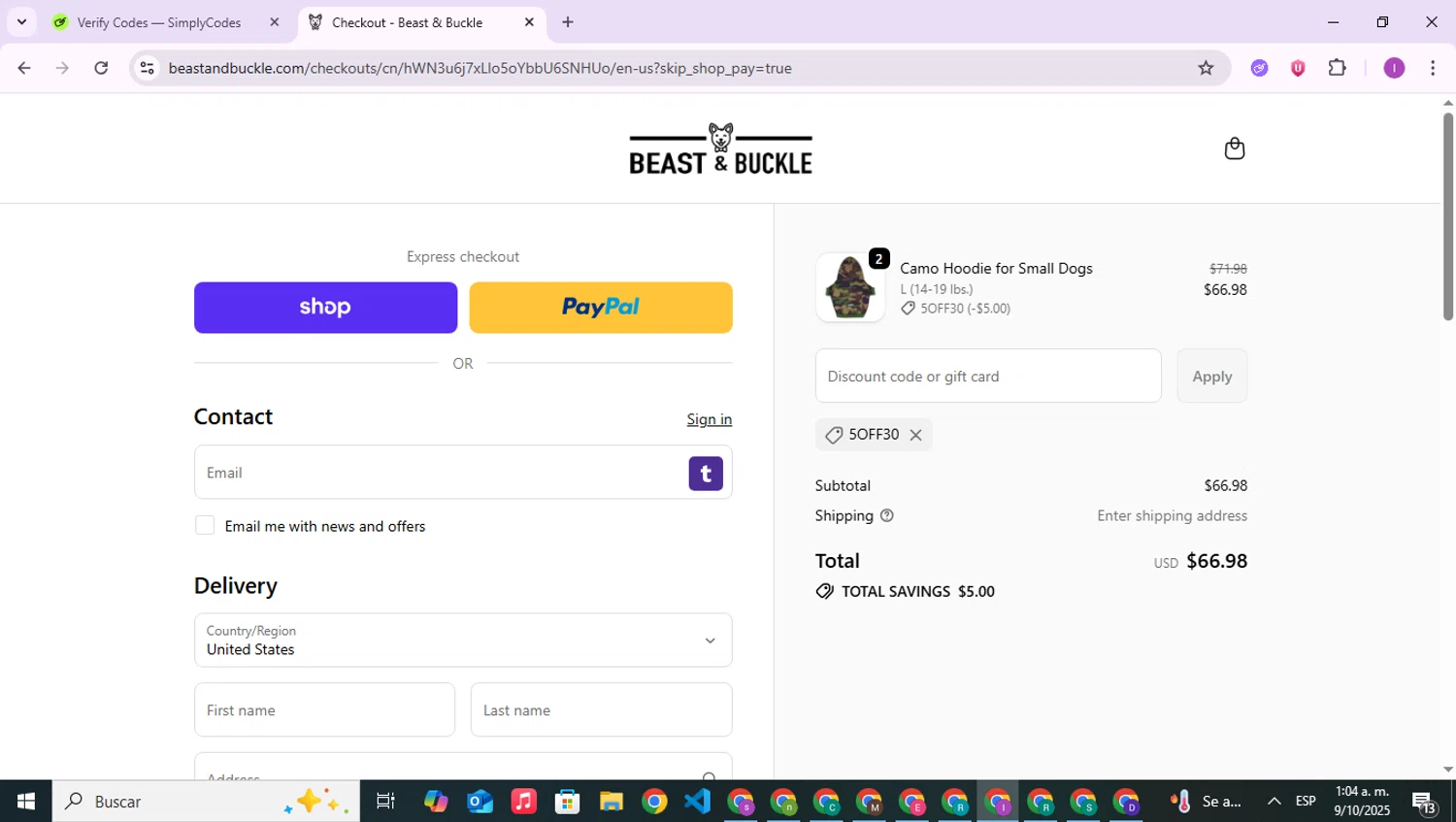Click the Sign in link

(709, 419)
